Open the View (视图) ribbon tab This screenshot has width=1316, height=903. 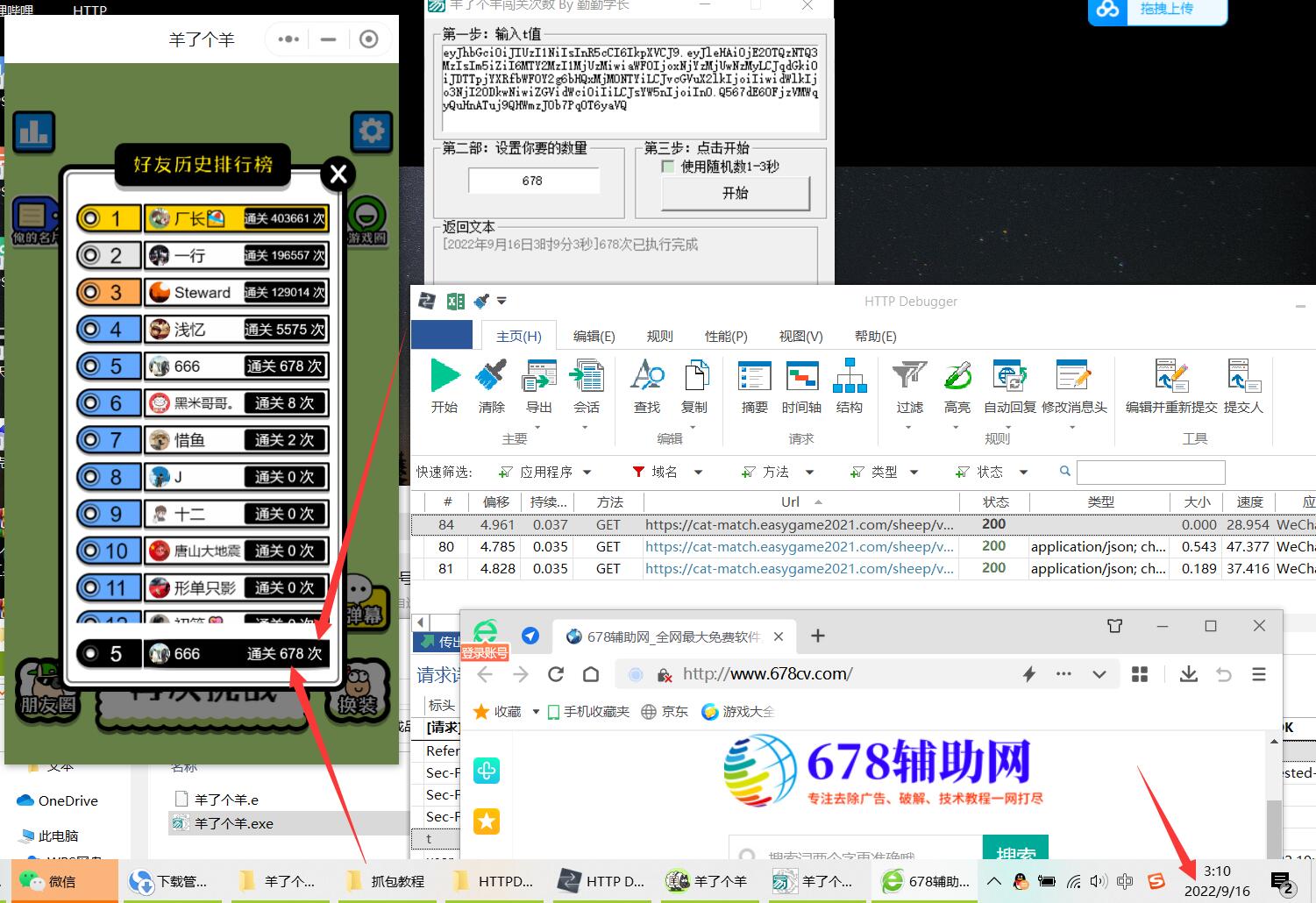800,336
